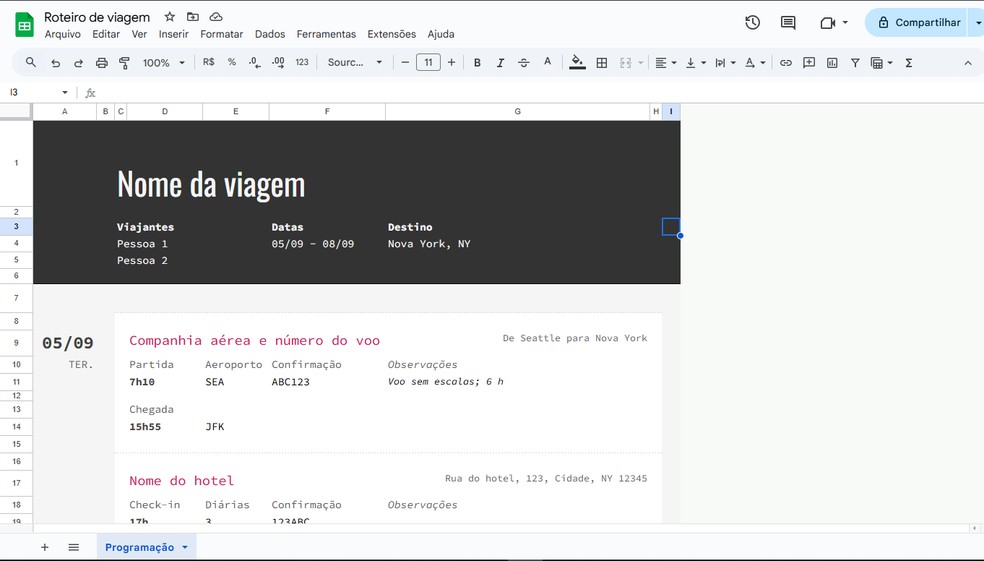Click the font size input field
Screen dimensions: 984x561
pyautogui.click(x=428, y=63)
